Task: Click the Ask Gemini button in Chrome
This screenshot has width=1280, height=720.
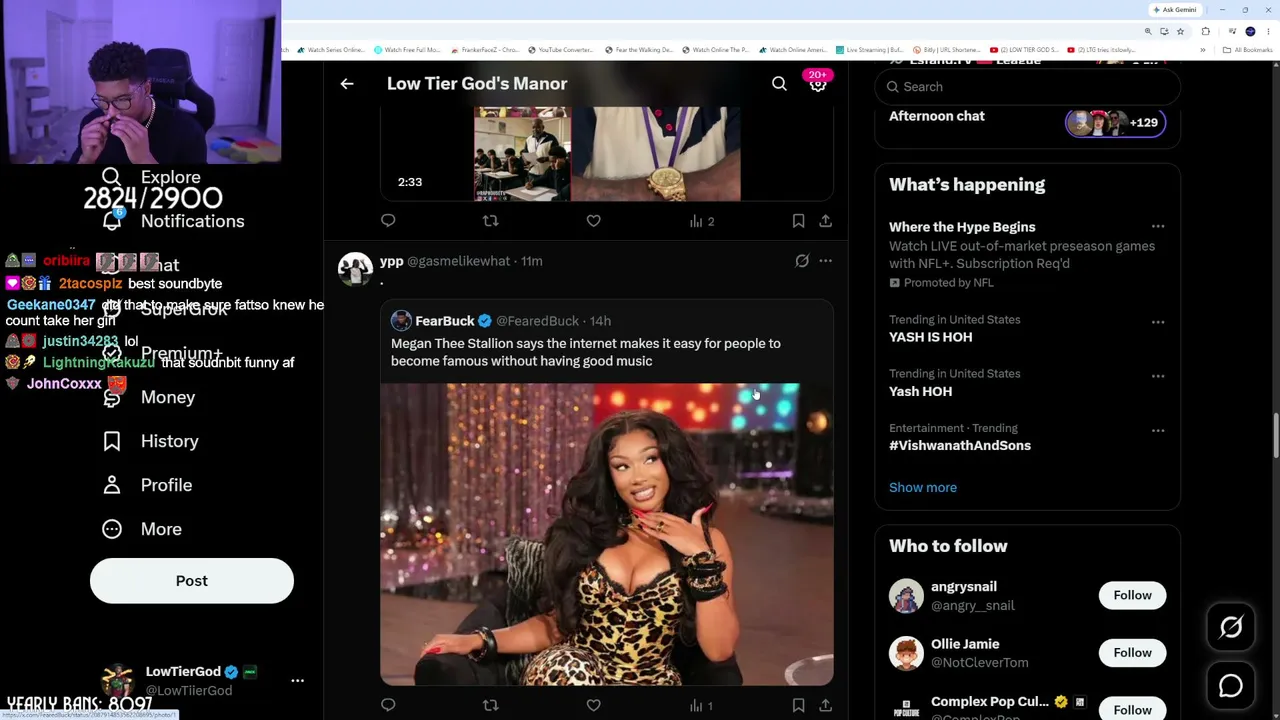Action: click(1175, 10)
